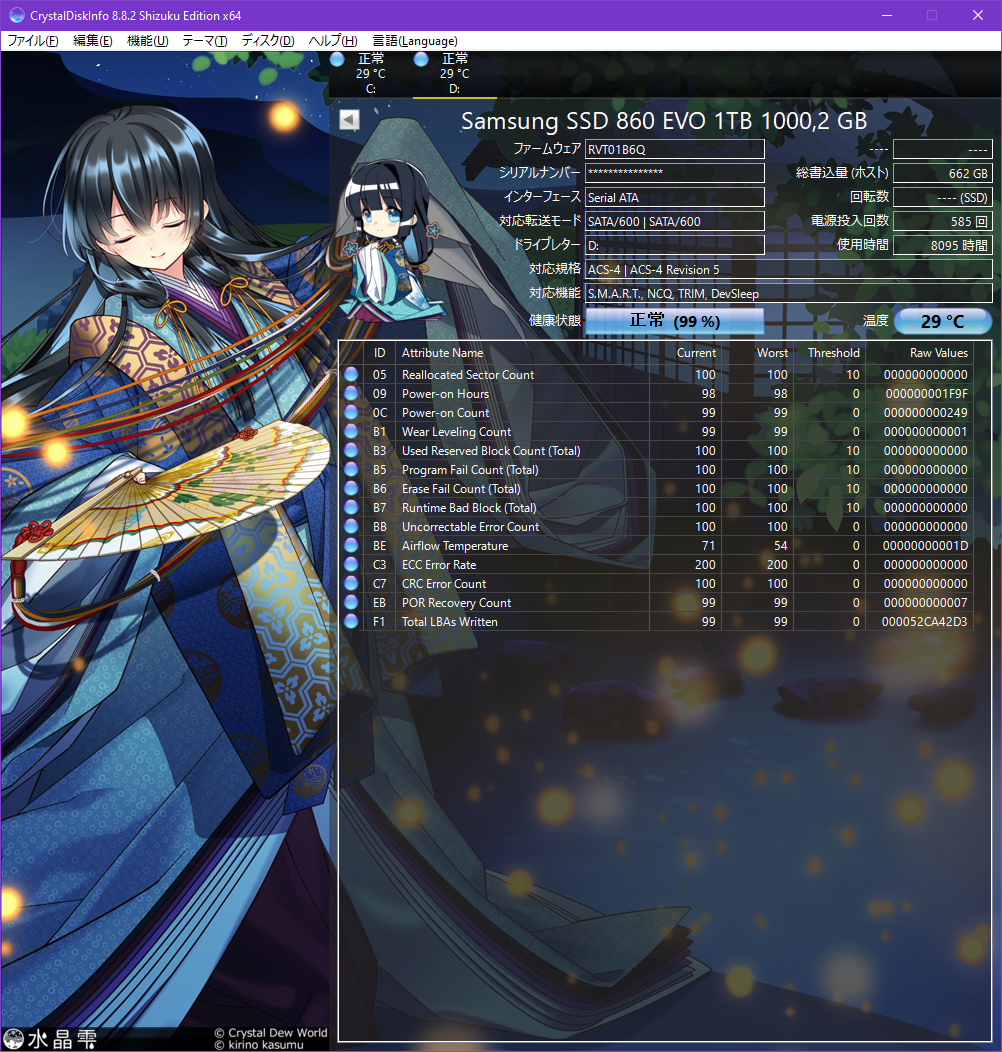The height and width of the screenshot is (1052, 1002).
Task: Click status orb for Runtime Bad Block
Action: click(351, 507)
